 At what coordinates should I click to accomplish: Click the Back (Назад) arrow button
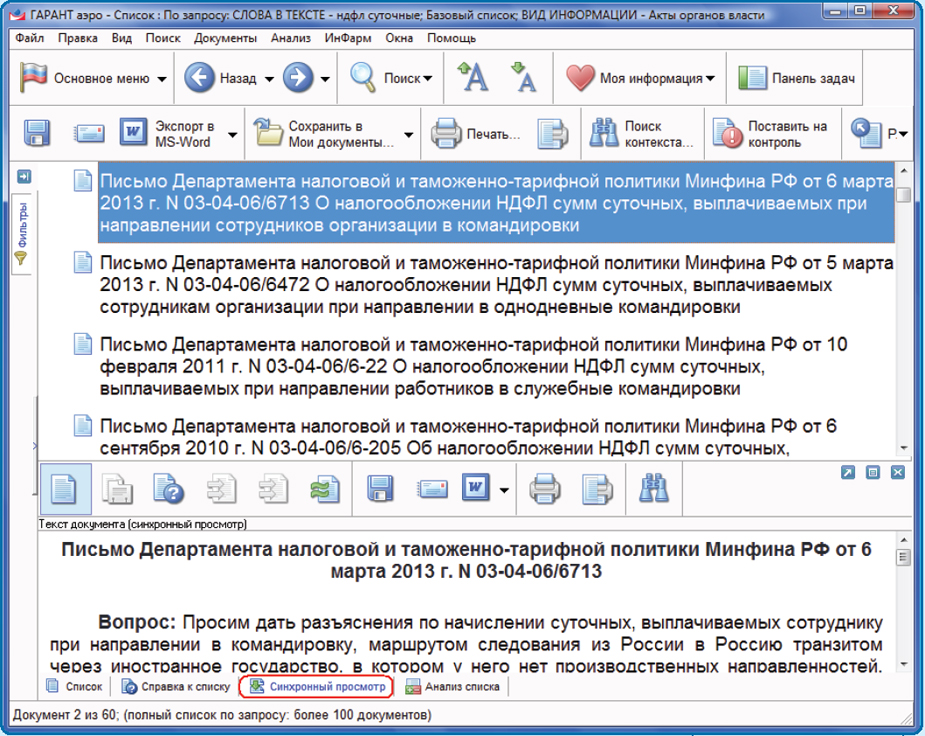(x=200, y=78)
